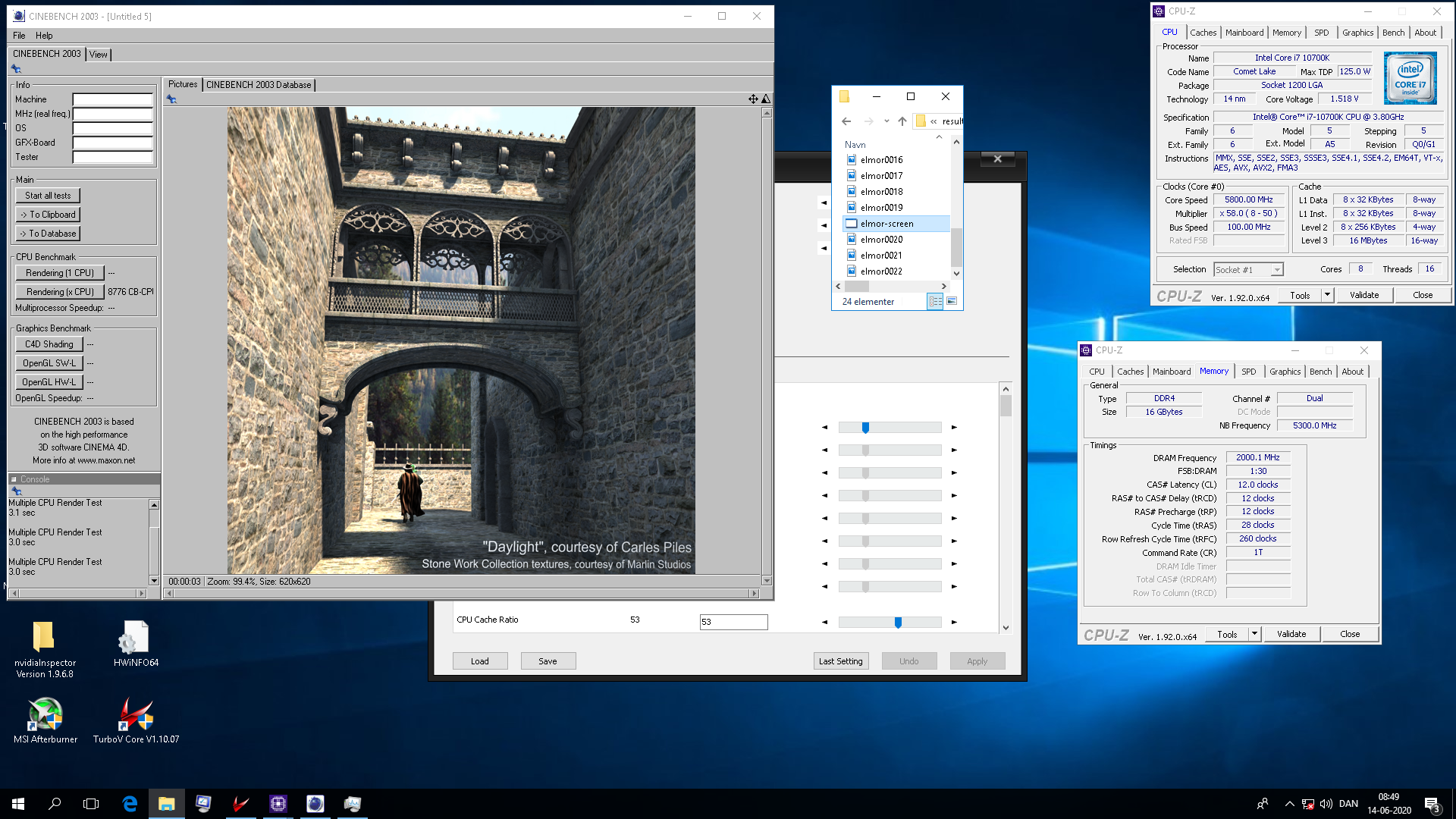
Task: Click Save button in TurboV Core
Action: point(548,661)
